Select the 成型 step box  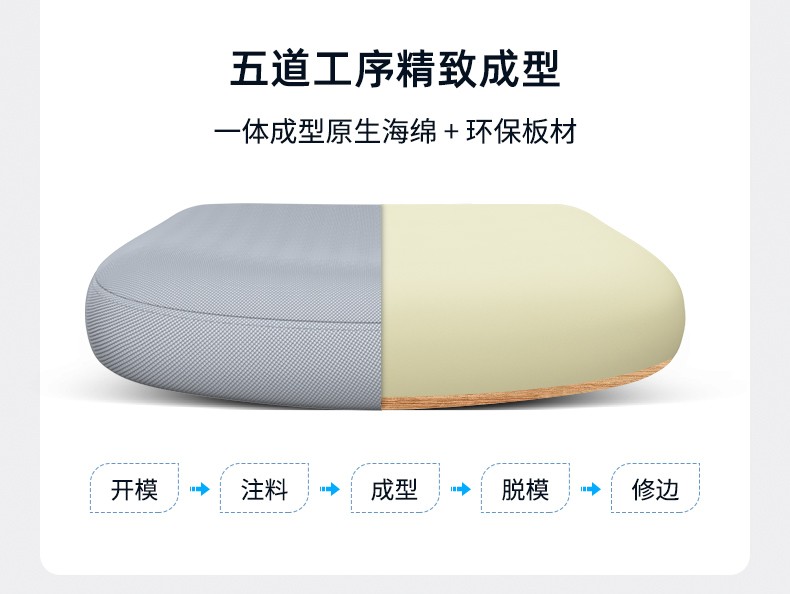coord(395,488)
